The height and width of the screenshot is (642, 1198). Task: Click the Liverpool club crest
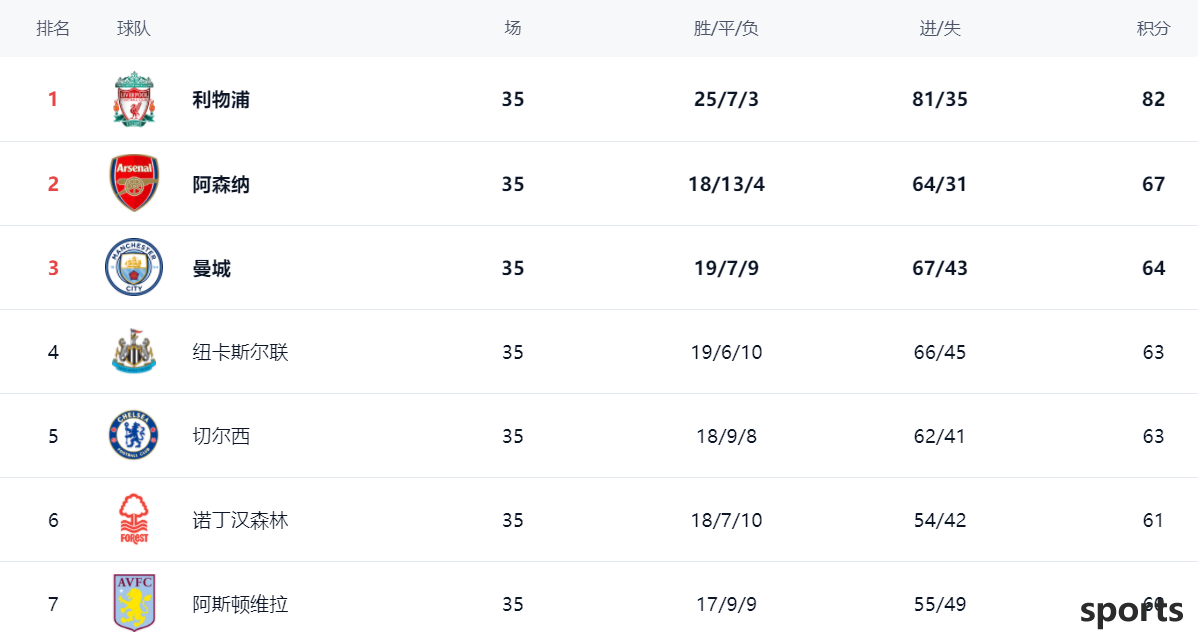(x=134, y=99)
